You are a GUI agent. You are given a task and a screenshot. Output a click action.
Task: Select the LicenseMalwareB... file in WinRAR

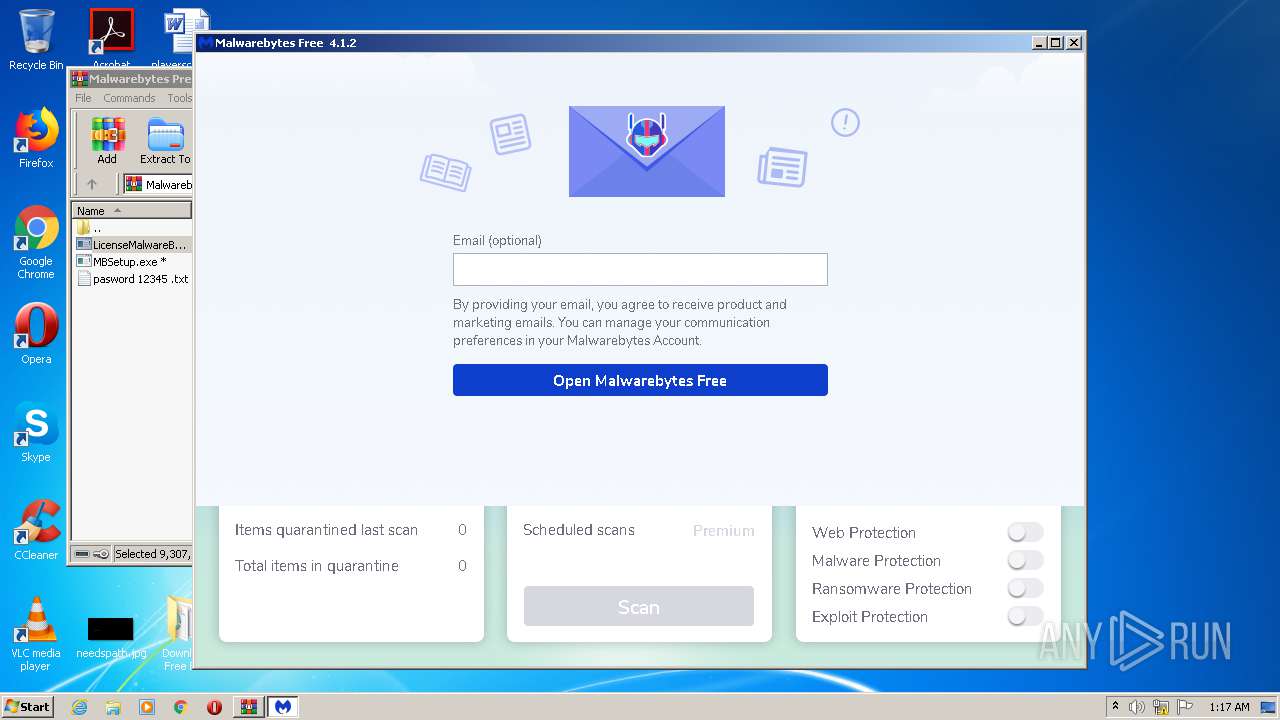tap(132, 245)
